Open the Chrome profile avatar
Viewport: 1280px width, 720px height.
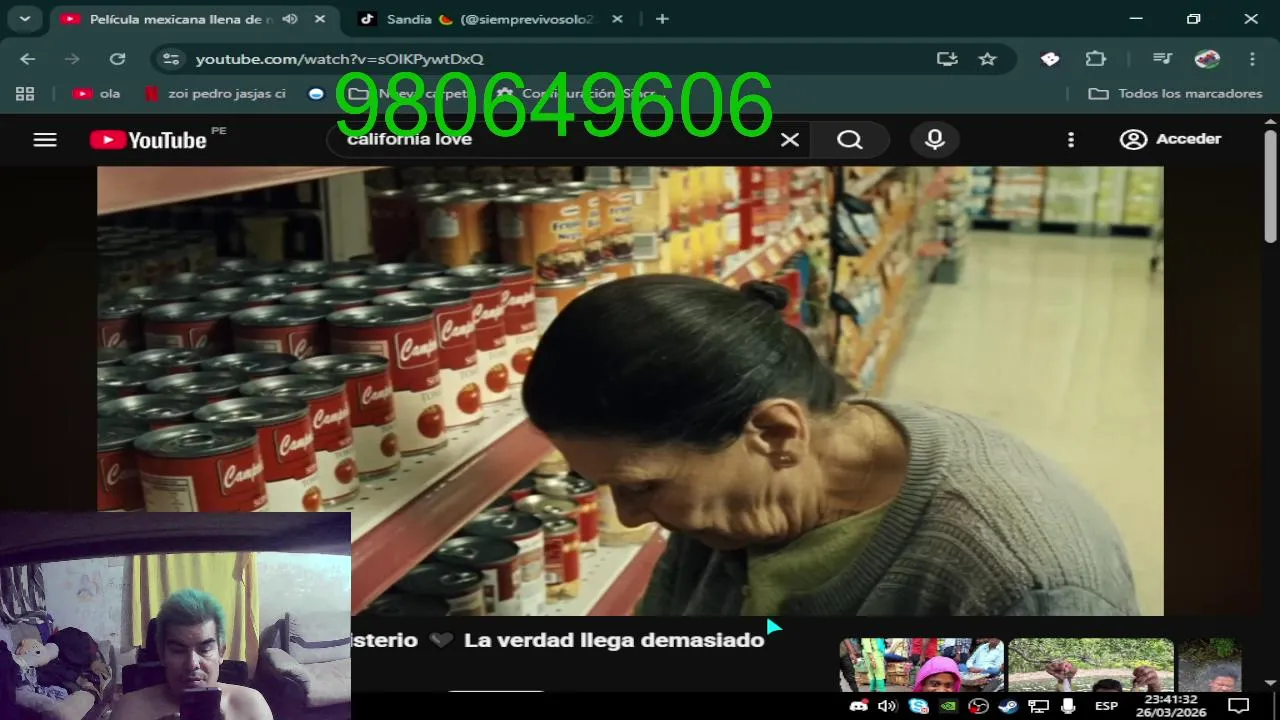tap(1207, 59)
